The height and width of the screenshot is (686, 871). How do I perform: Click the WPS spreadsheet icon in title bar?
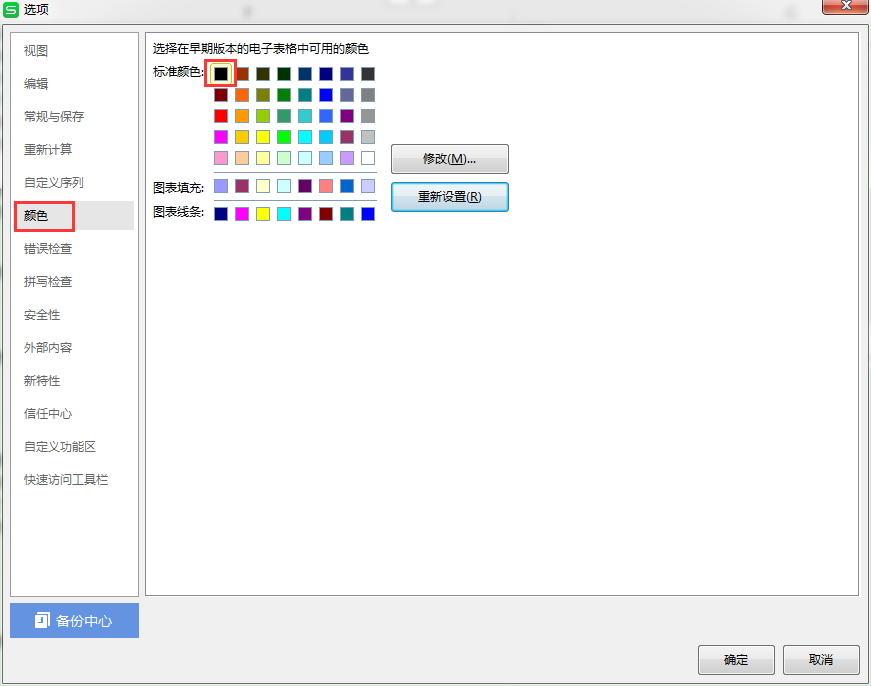pyautogui.click(x=12, y=9)
